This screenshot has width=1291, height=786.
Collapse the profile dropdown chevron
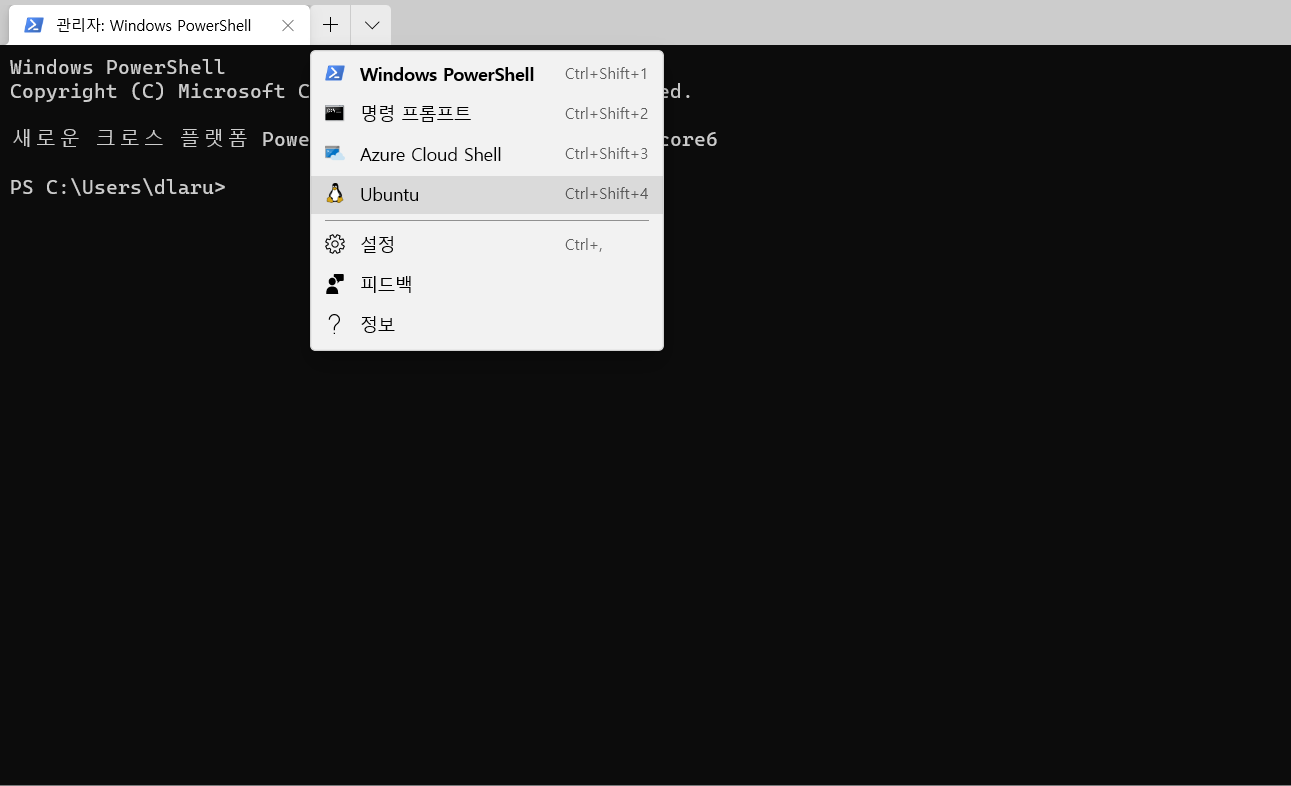tap(371, 25)
